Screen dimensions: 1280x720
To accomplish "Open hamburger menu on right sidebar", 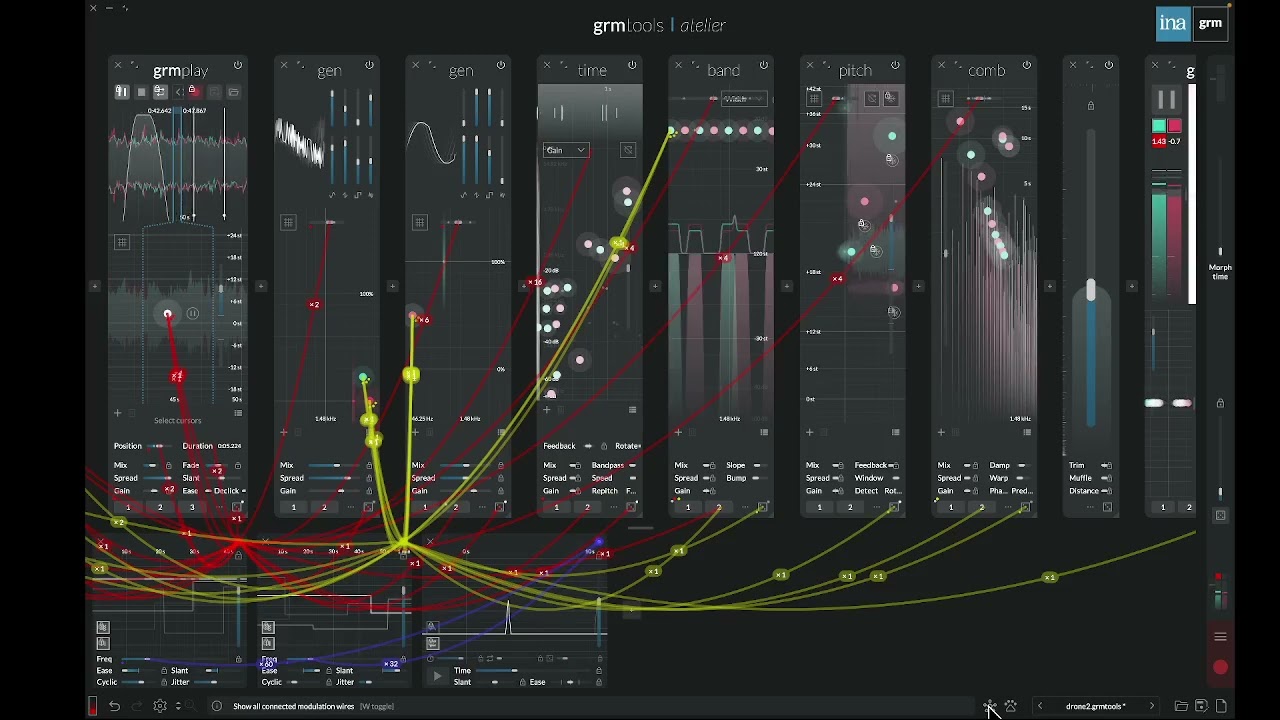I will click(x=1220, y=637).
